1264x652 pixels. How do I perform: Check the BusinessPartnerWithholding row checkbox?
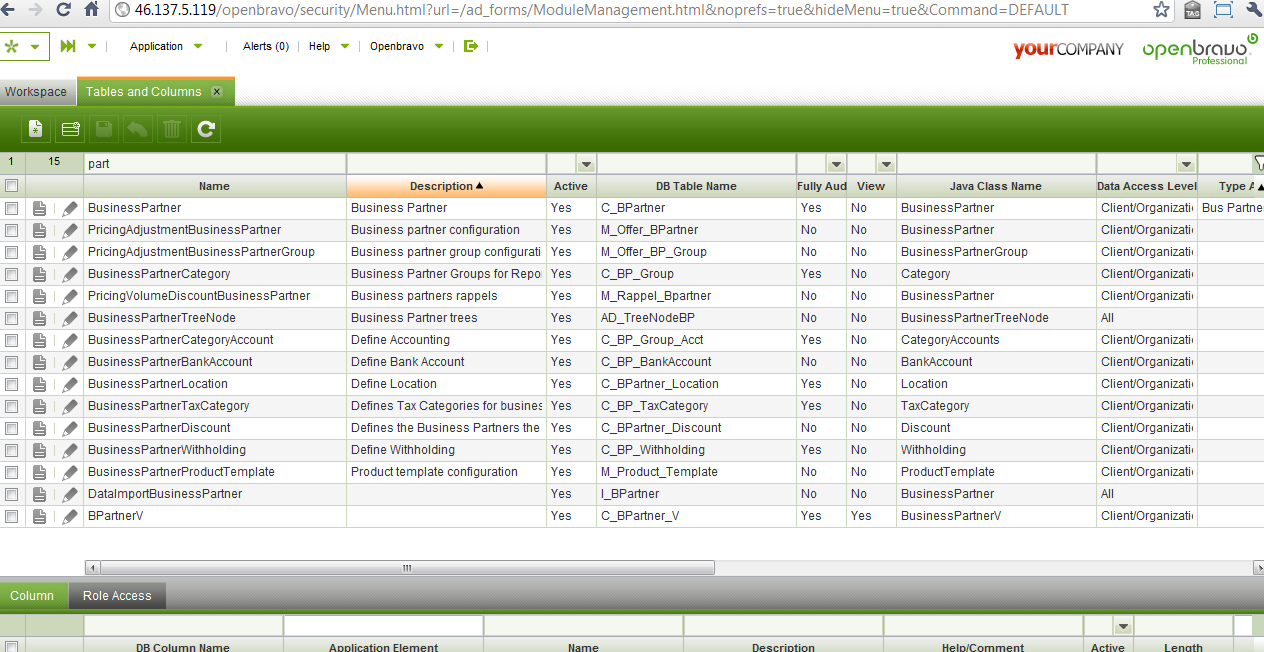11,450
